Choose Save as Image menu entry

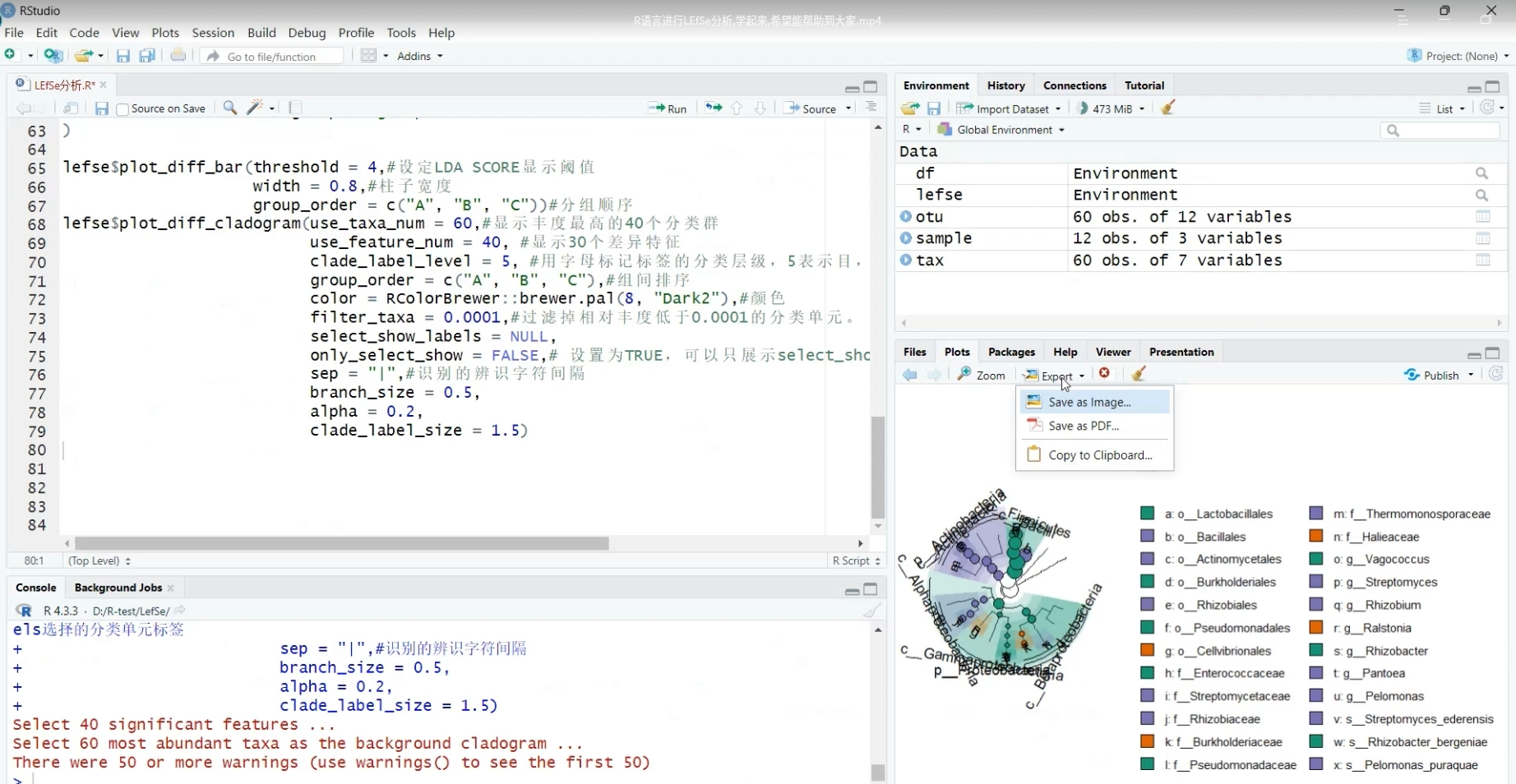pos(1094,402)
